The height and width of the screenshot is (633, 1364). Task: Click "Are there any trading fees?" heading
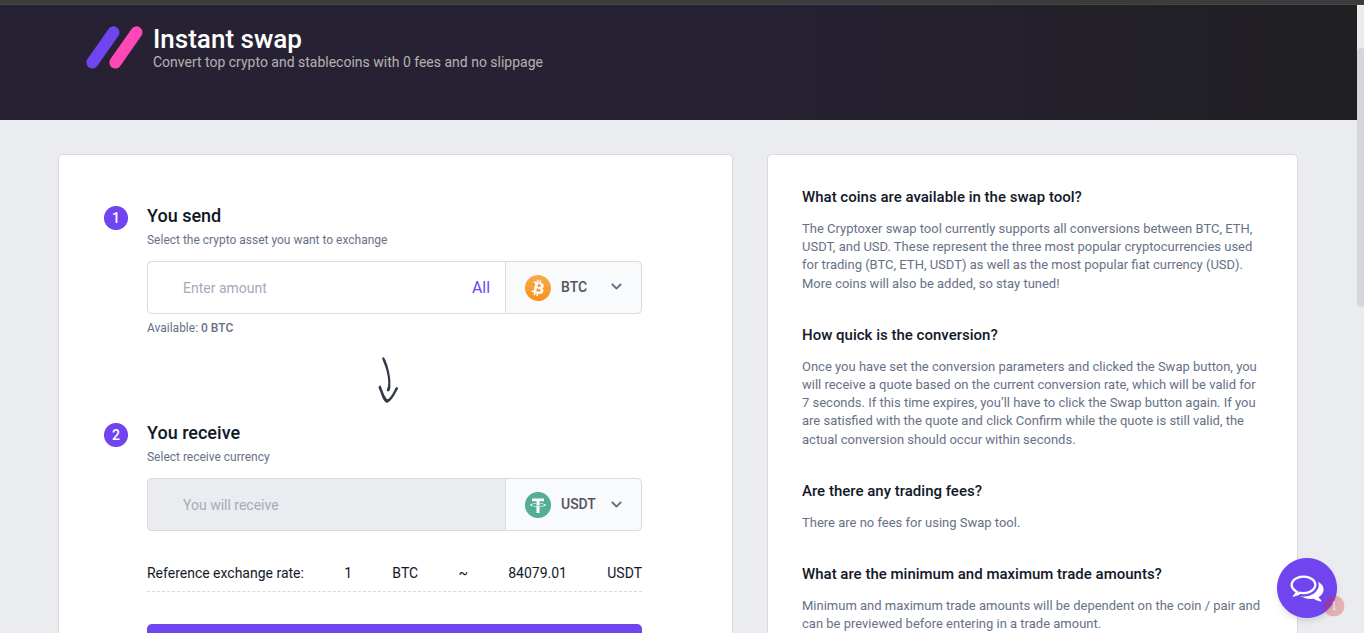coord(892,491)
